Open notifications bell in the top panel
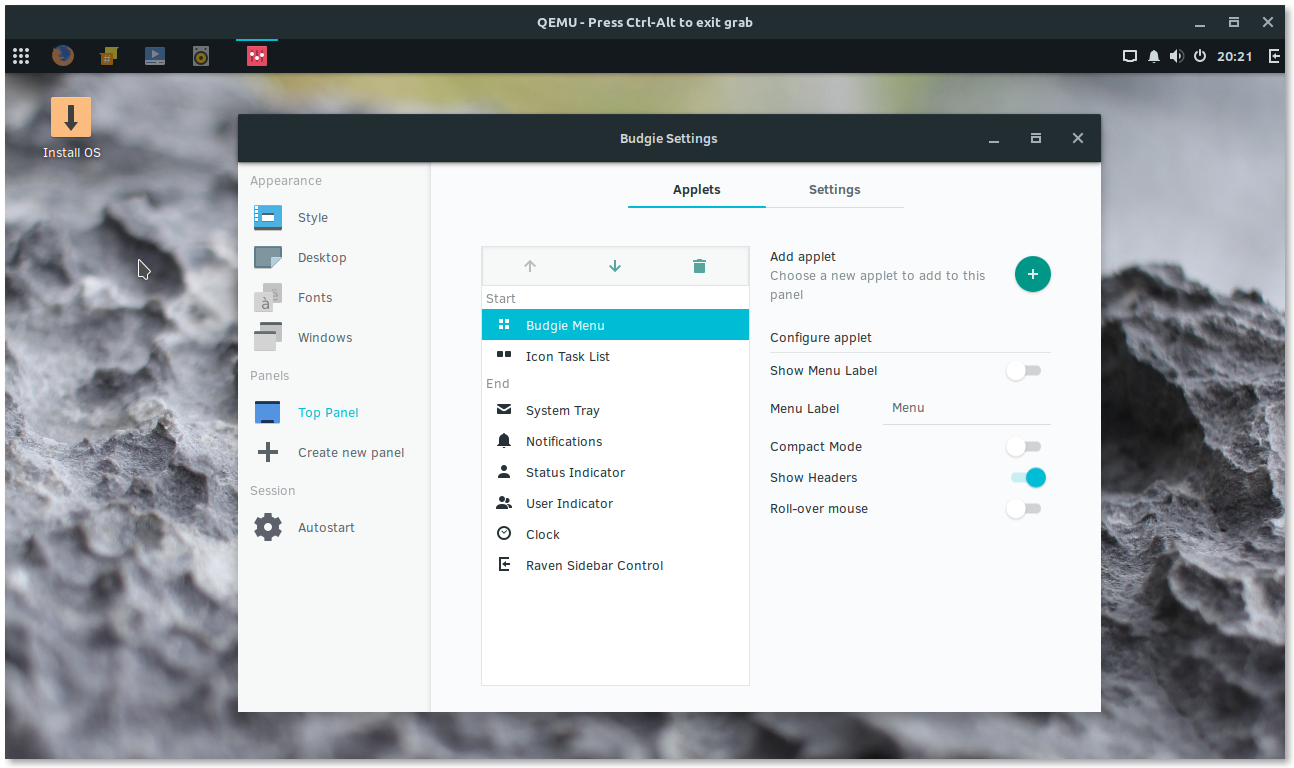1294x768 pixels. (1153, 56)
